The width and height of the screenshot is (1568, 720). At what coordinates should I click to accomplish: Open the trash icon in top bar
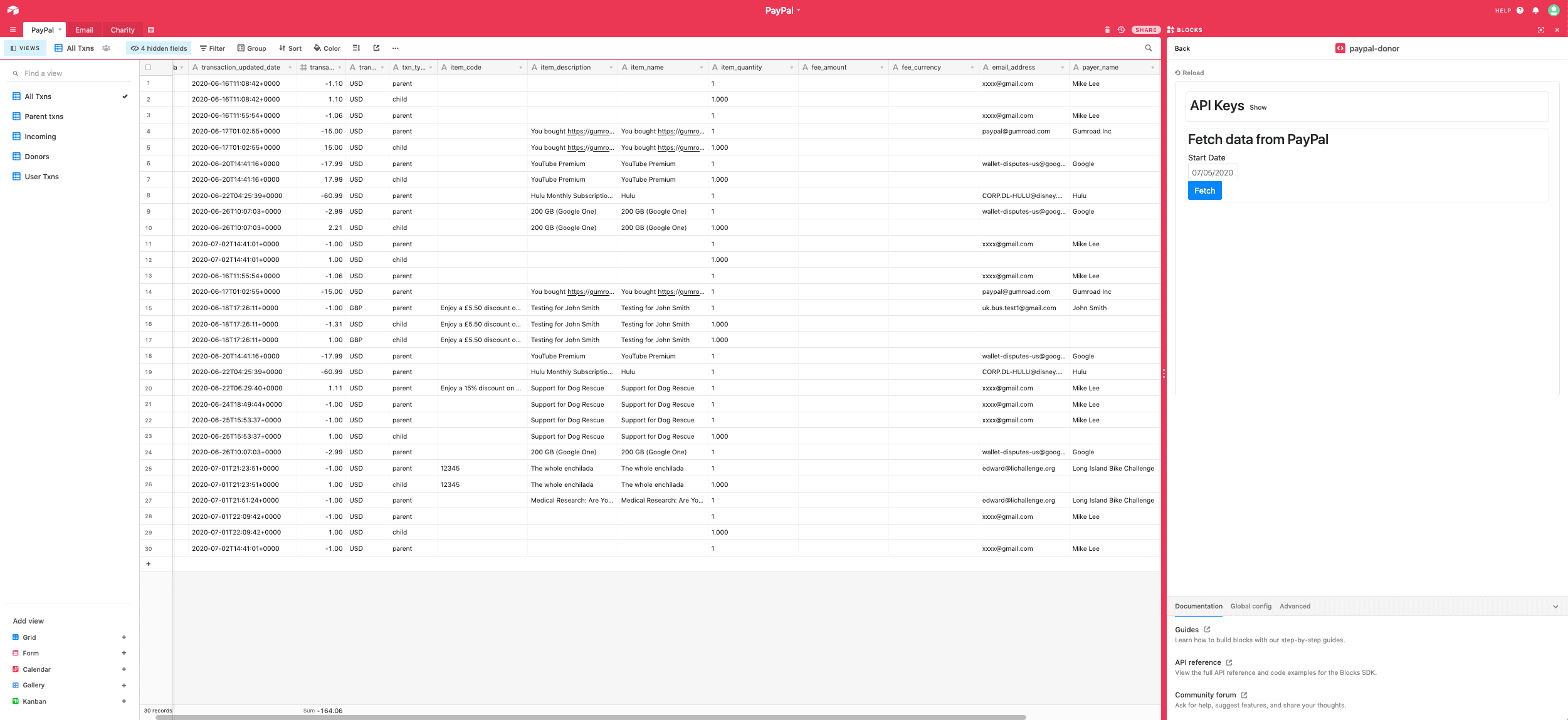[x=1107, y=30]
